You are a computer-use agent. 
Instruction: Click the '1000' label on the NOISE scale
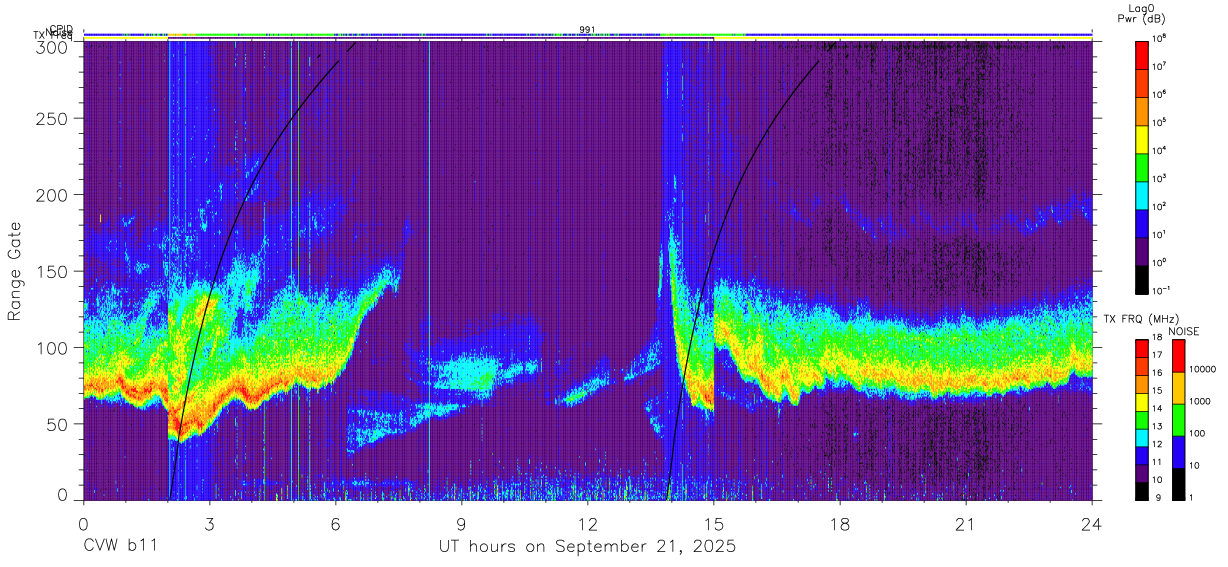click(x=1201, y=401)
